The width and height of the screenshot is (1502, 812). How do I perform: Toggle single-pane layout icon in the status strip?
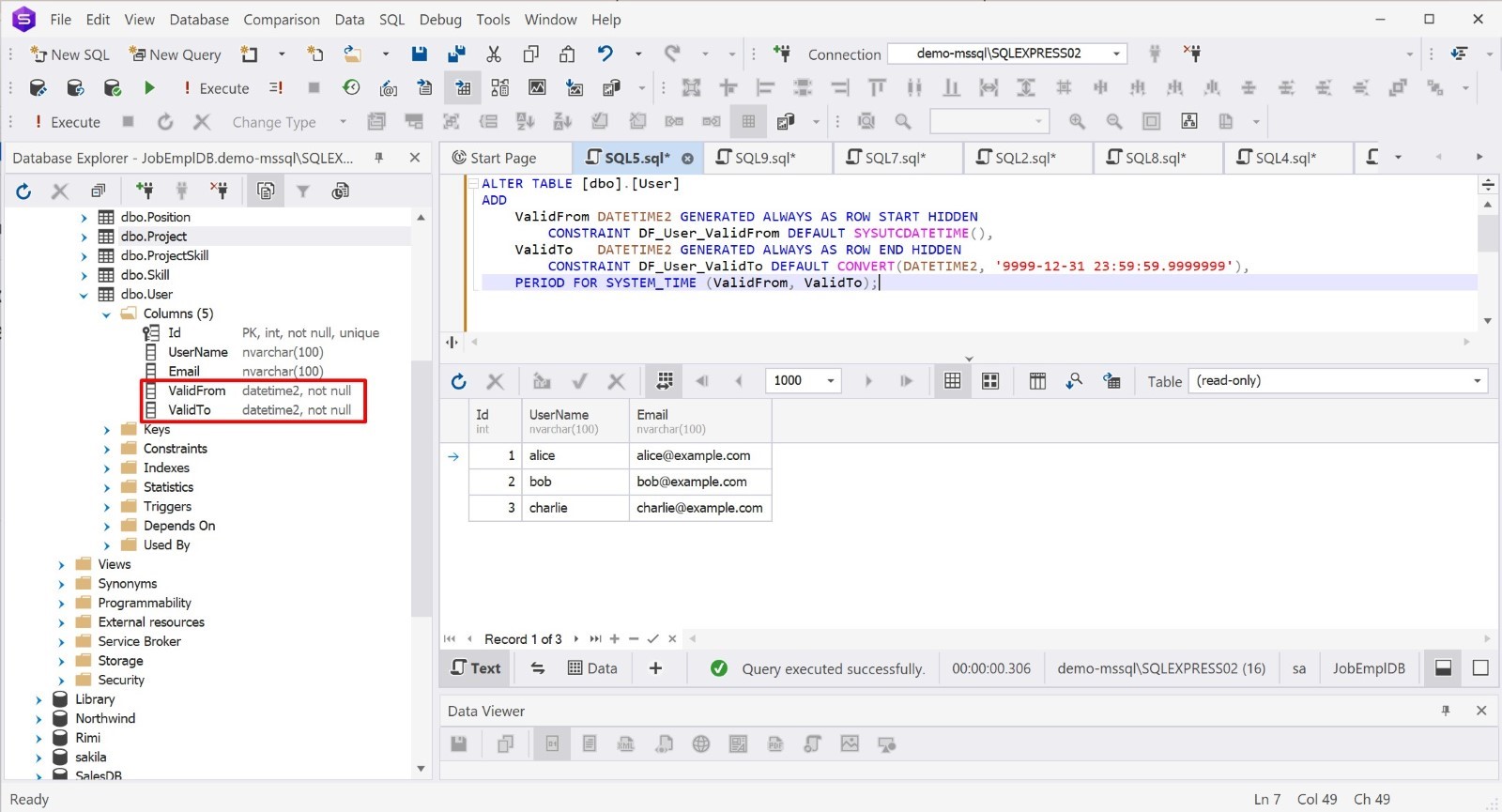click(1480, 668)
